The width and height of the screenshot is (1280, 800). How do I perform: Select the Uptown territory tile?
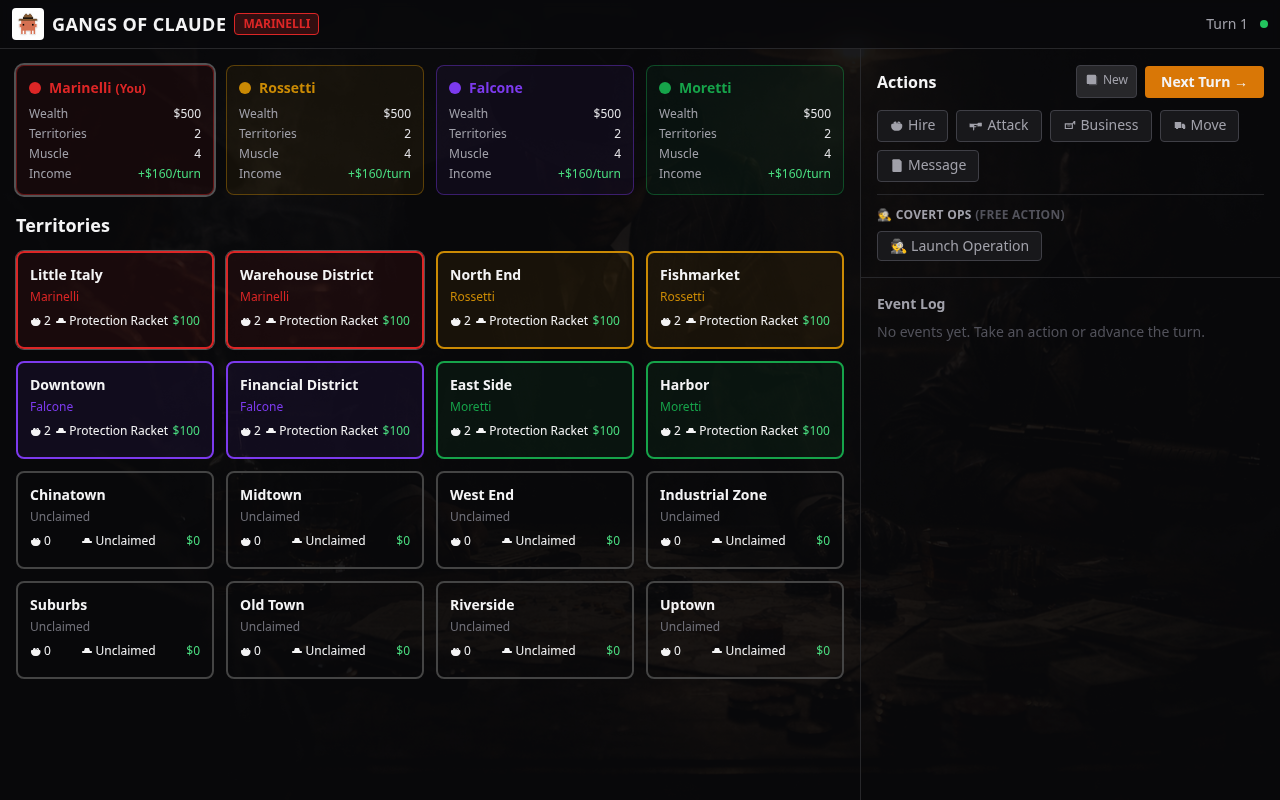click(745, 629)
